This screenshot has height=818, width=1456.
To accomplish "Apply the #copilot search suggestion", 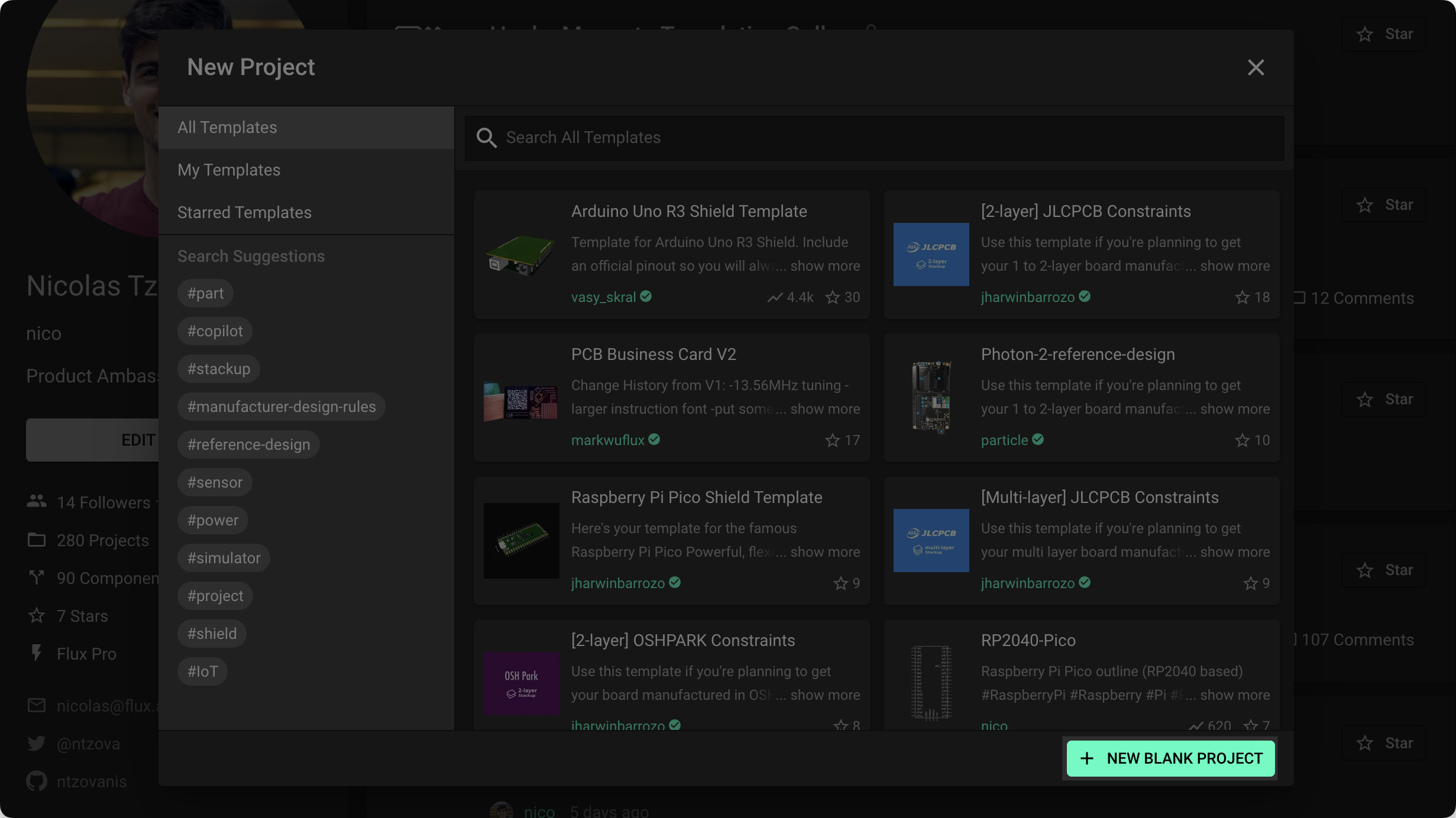I will [215, 332].
